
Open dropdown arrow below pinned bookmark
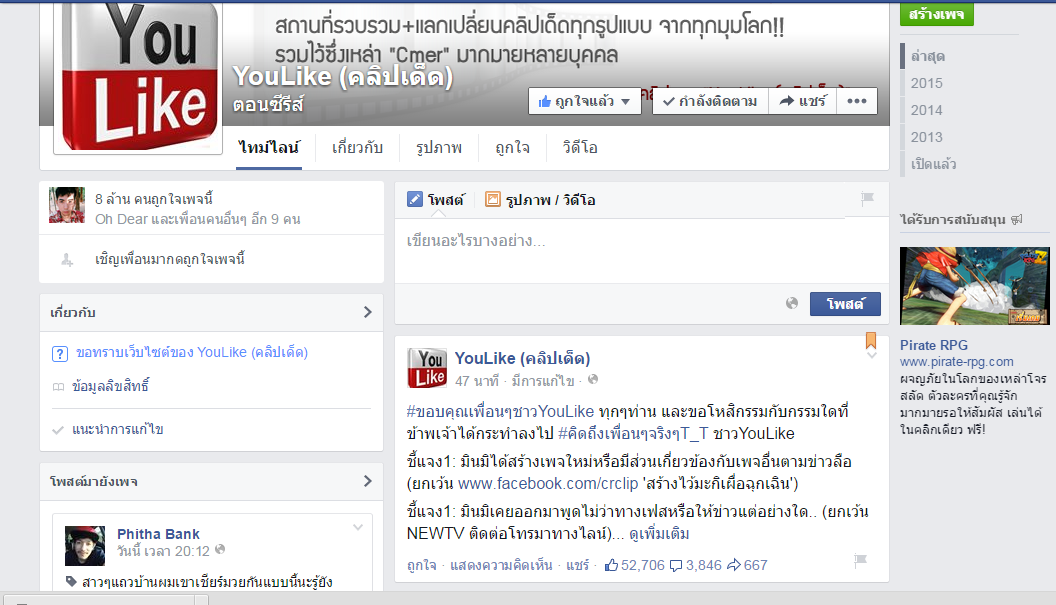click(871, 355)
